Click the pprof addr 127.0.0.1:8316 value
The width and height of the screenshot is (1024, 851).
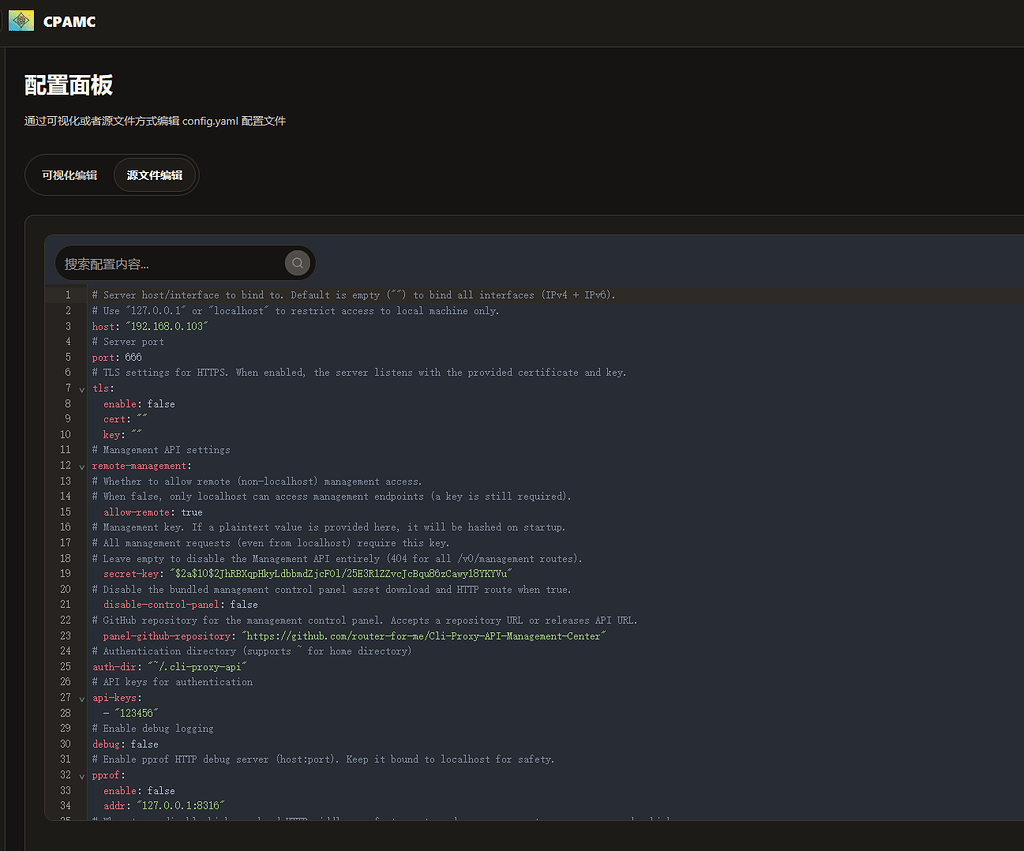pos(180,805)
